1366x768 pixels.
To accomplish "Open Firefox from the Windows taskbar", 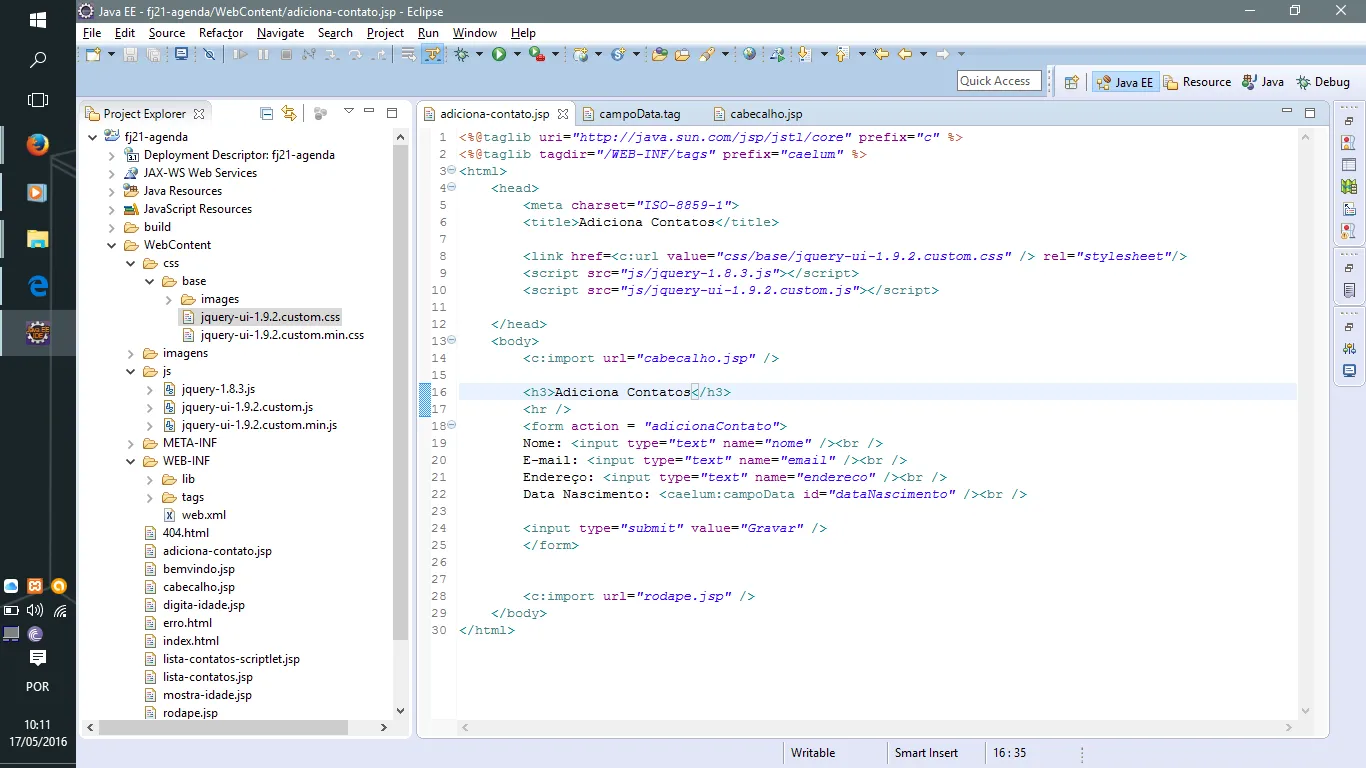I will (37, 146).
